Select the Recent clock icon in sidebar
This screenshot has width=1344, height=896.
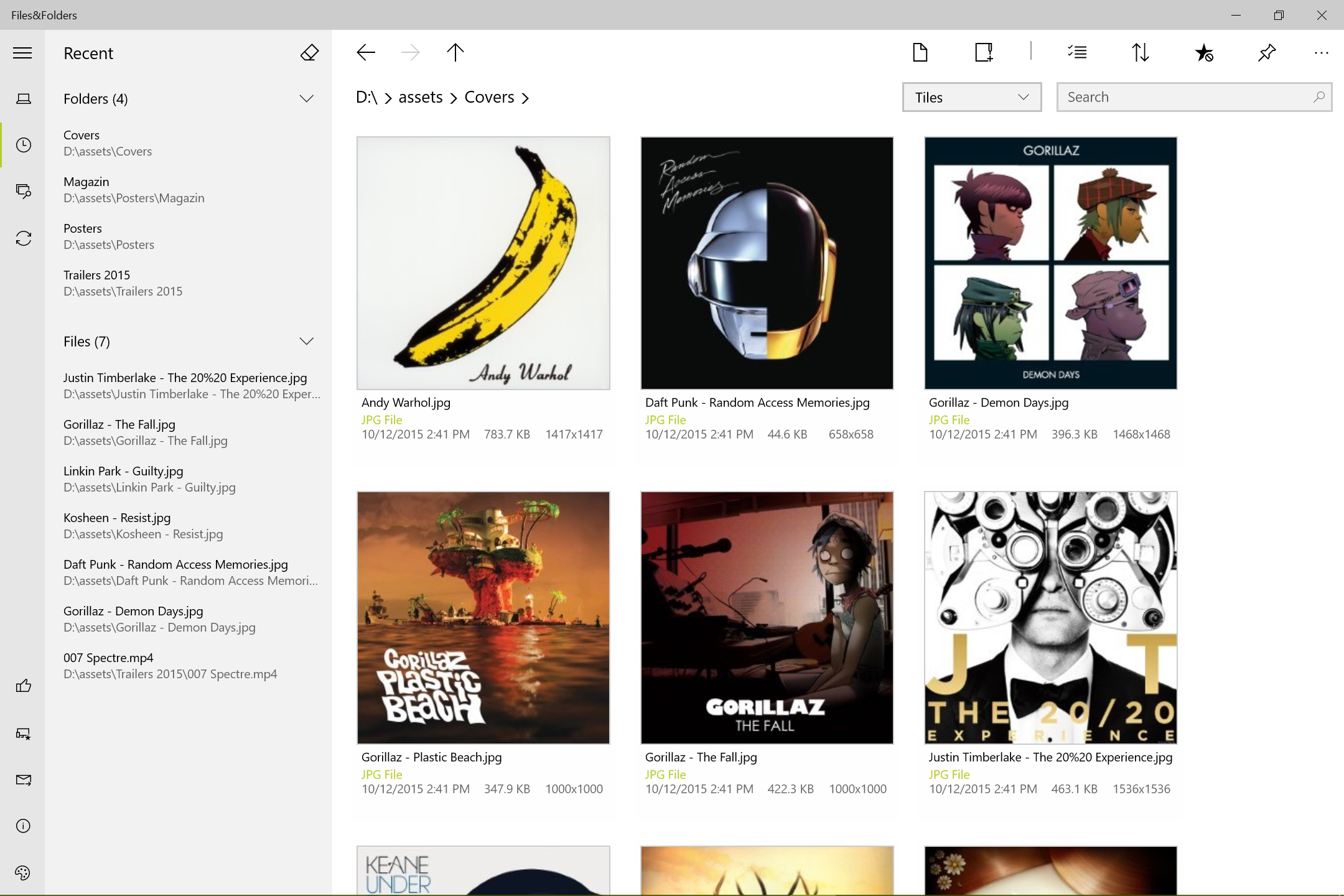pyautogui.click(x=23, y=145)
